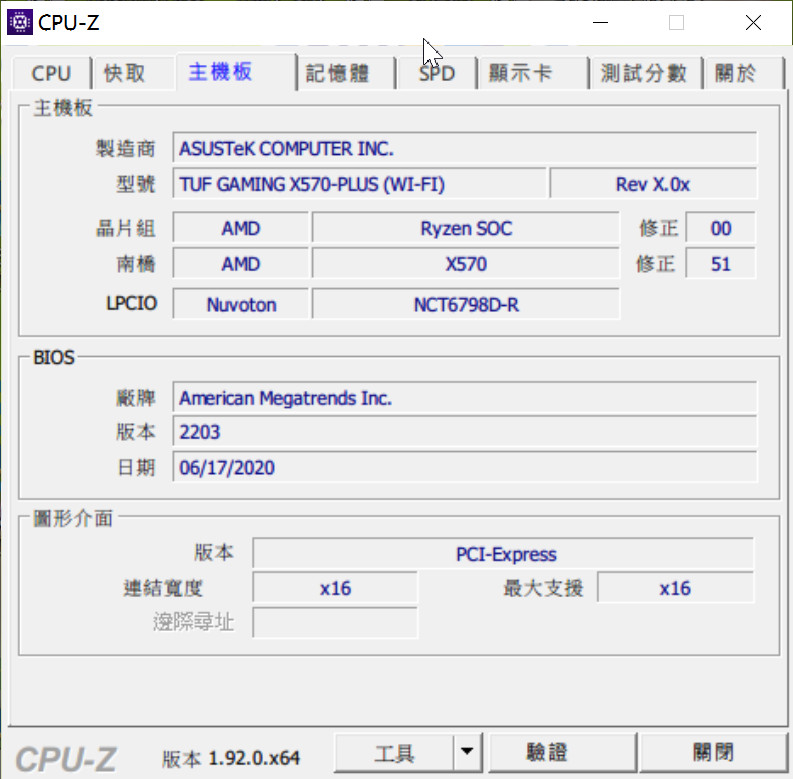Click the 最大支援 label
The width and height of the screenshot is (793, 779).
tap(543, 588)
